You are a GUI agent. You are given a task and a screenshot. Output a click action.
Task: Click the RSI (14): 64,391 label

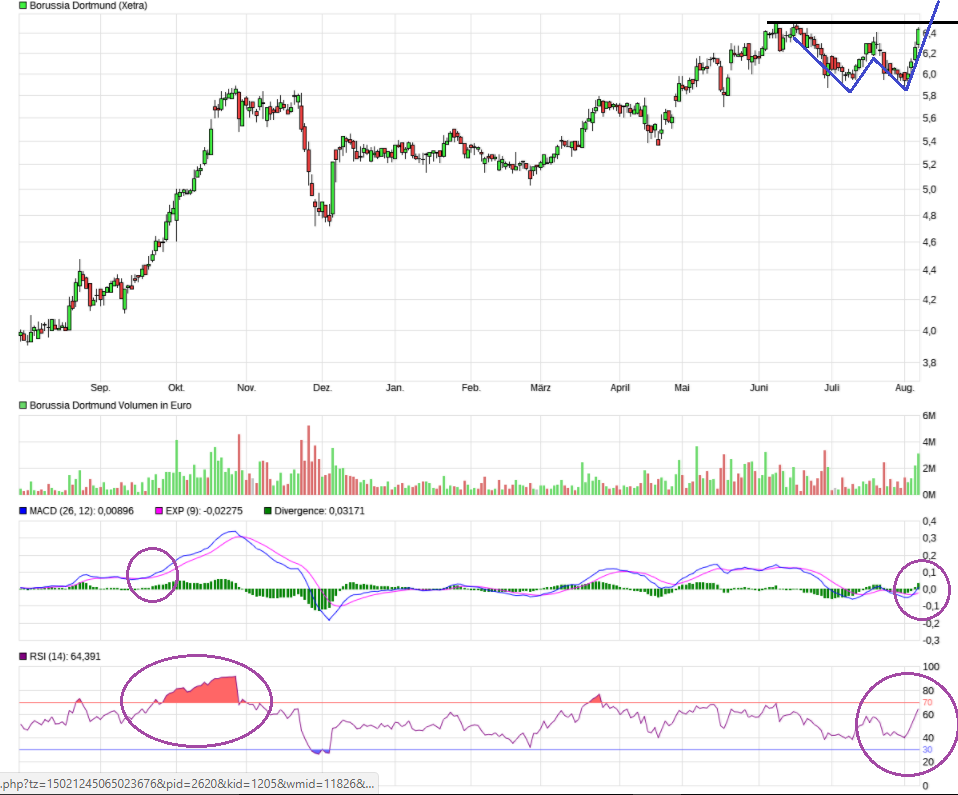[68, 656]
